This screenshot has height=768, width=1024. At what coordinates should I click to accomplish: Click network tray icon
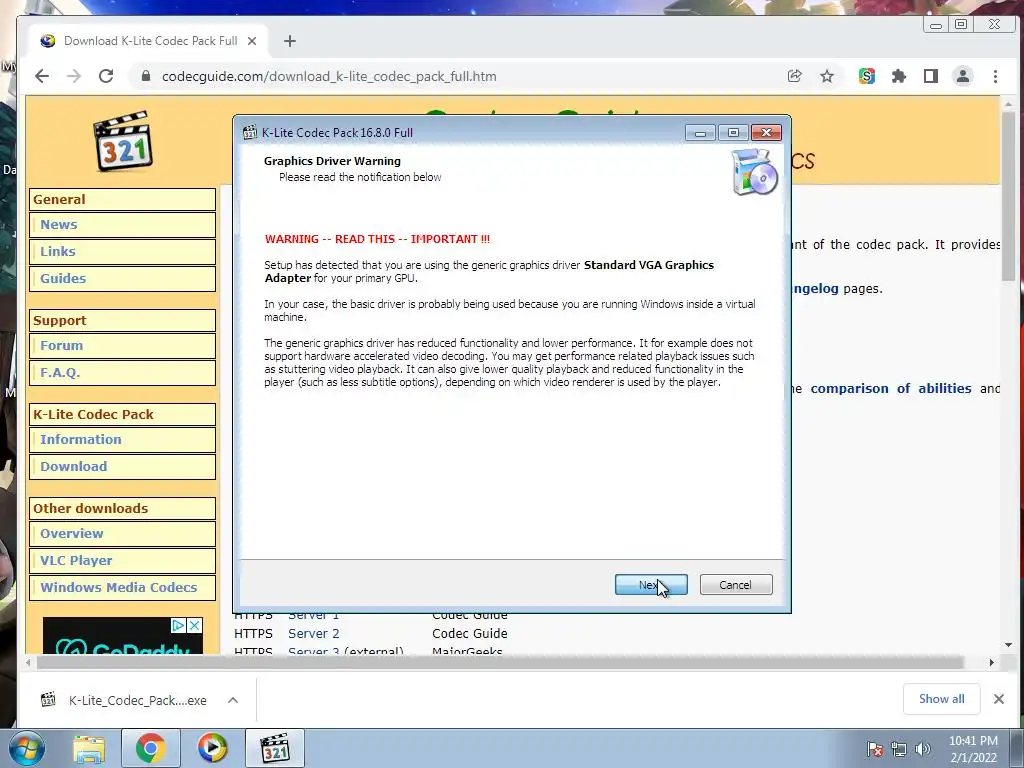point(899,749)
